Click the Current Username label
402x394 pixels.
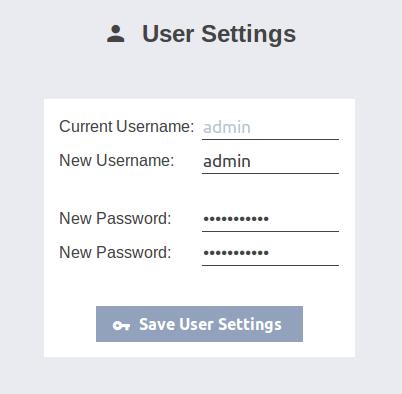click(x=127, y=126)
